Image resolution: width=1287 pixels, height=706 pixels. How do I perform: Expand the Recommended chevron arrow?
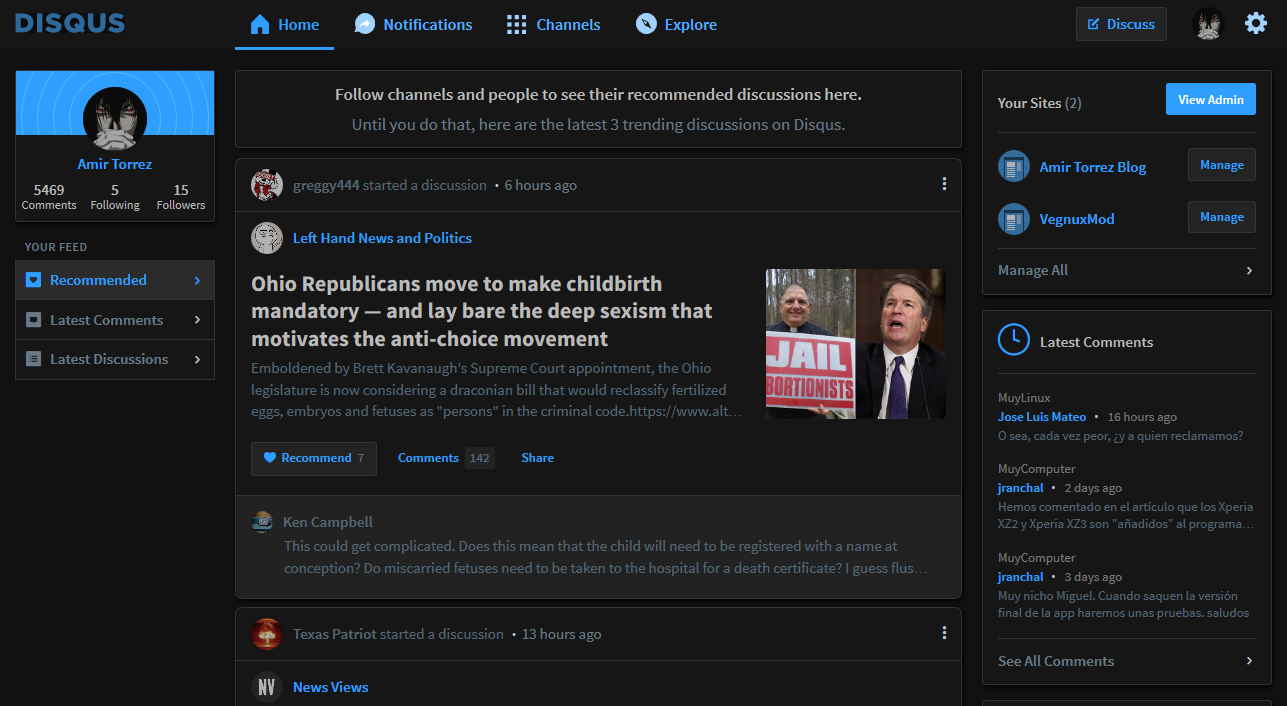click(197, 280)
